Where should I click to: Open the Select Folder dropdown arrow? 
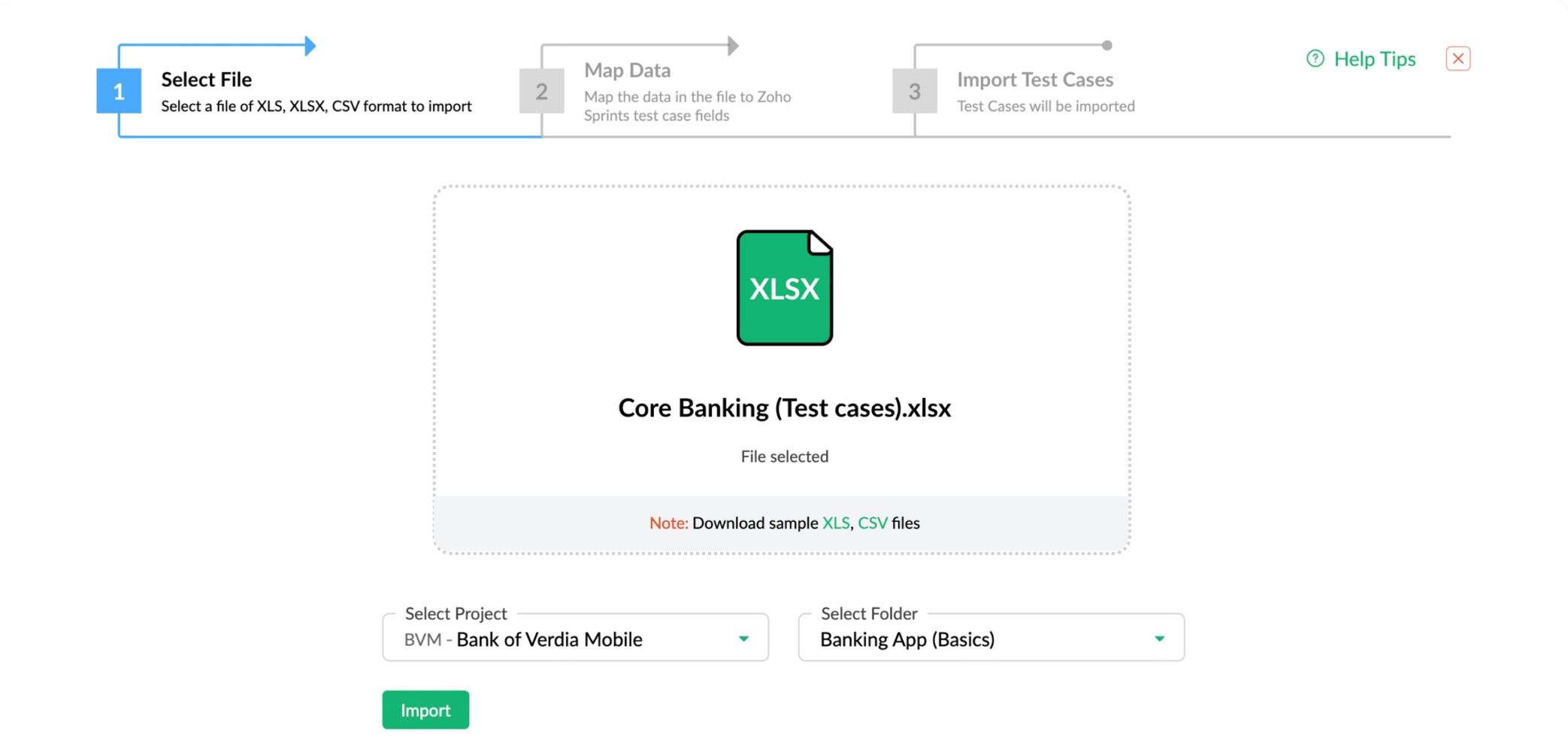pos(1159,638)
